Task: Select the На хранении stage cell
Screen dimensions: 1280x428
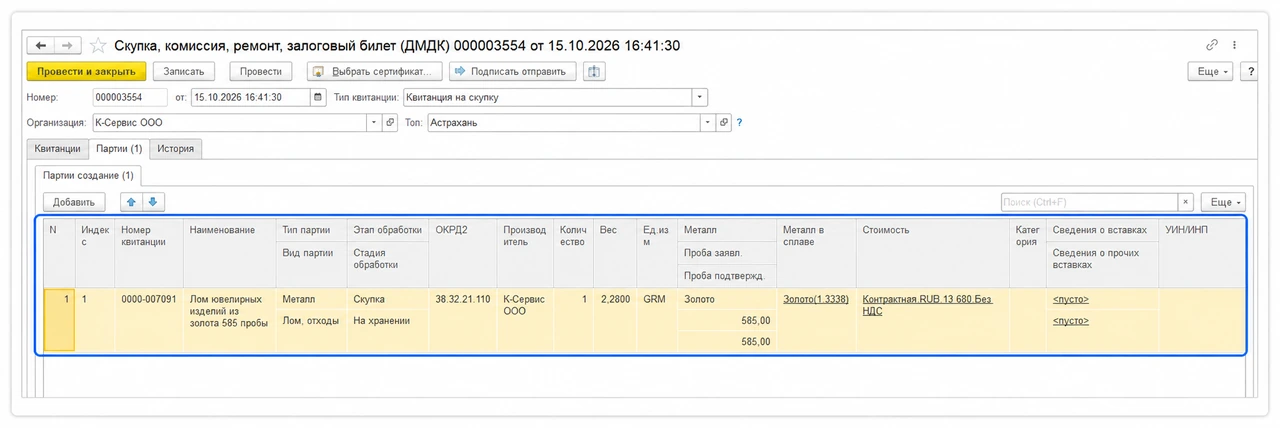Action: point(388,320)
